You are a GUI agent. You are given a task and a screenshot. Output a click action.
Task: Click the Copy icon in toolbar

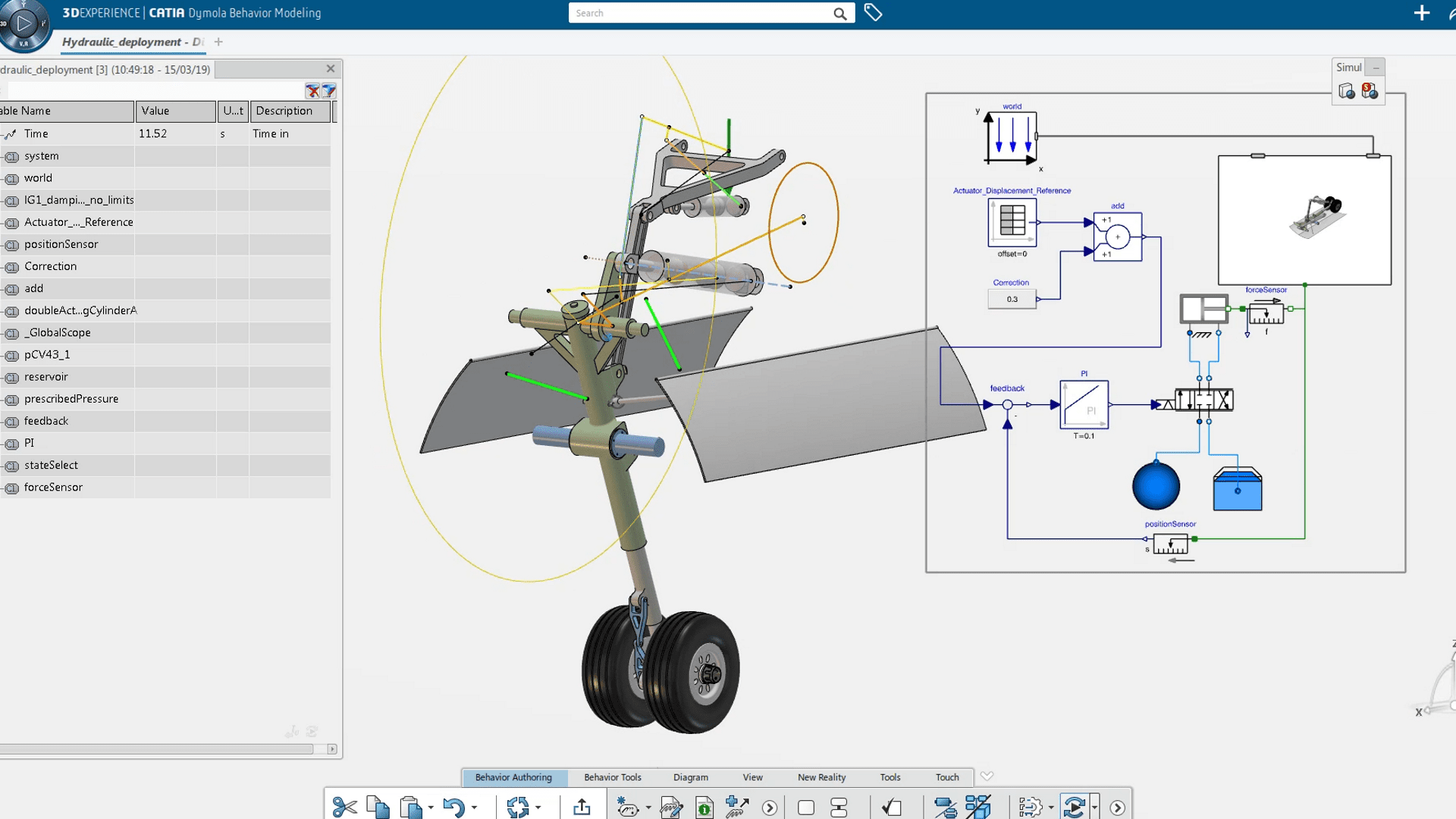click(378, 808)
